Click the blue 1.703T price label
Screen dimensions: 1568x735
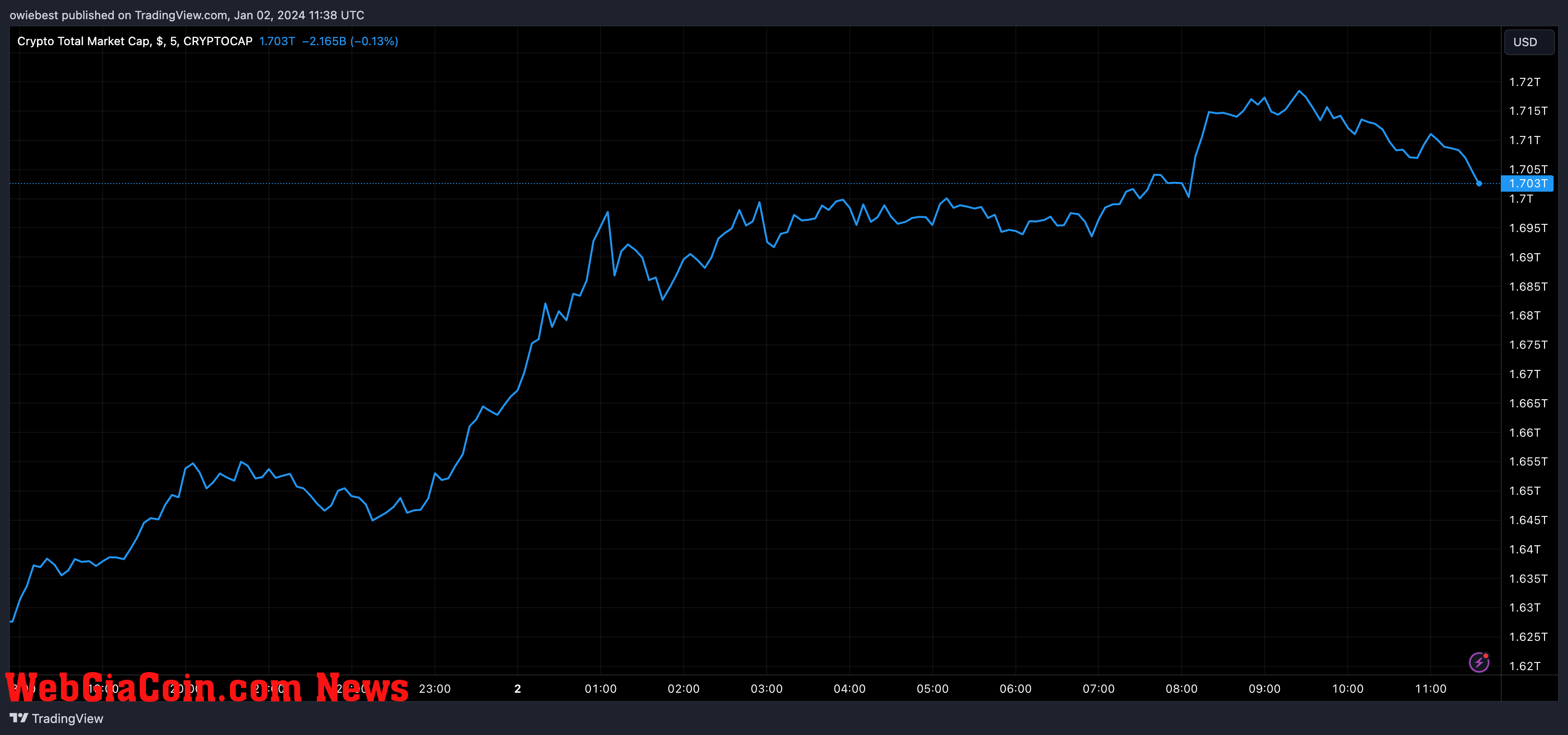coord(1527,184)
